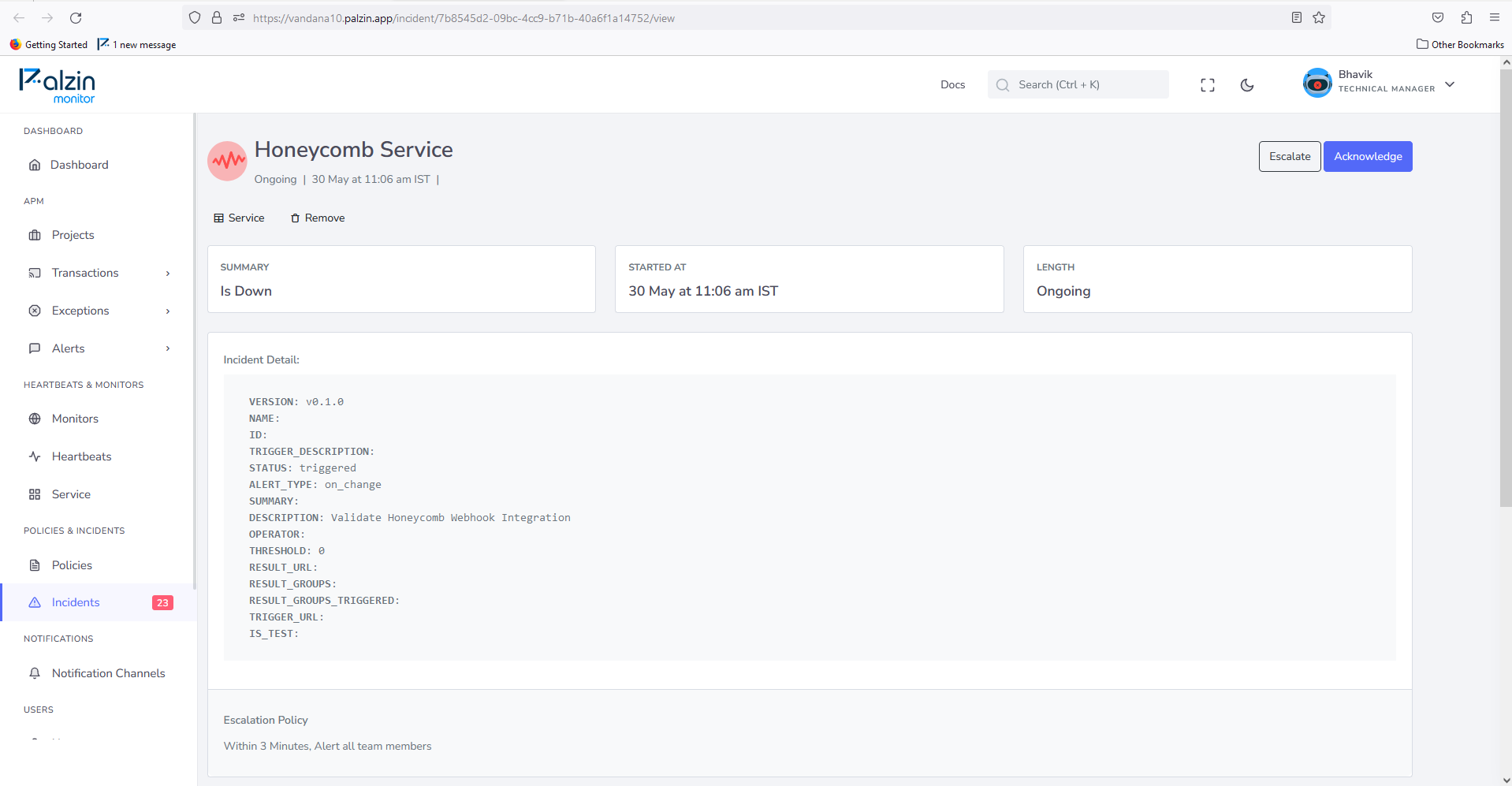The width and height of the screenshot is (1512, 786).
Task: Open Firefox Reader View icon
Action: click(x=1297, y=17)
